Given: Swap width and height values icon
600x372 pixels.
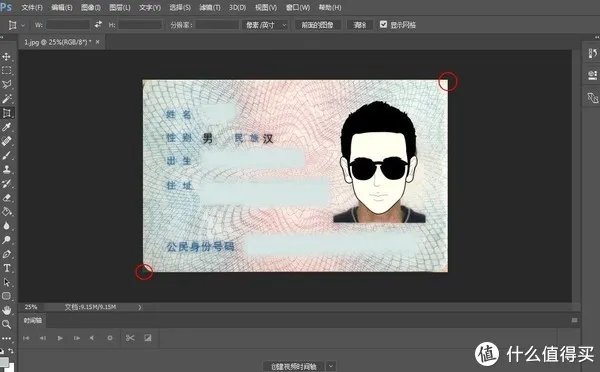Looking at the screenshot, I should click(98, 24).
